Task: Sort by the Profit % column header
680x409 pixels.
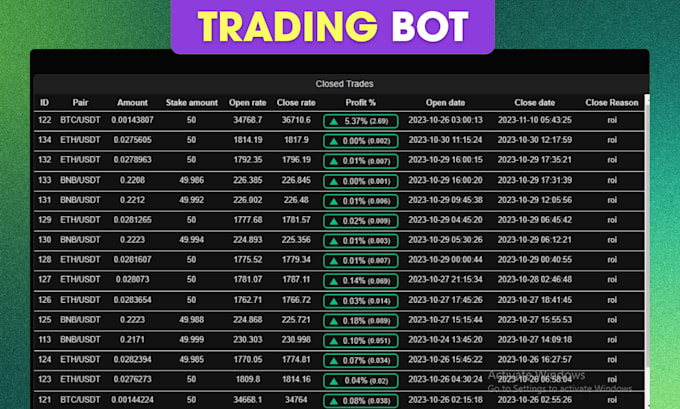Action: pos(361,103)
